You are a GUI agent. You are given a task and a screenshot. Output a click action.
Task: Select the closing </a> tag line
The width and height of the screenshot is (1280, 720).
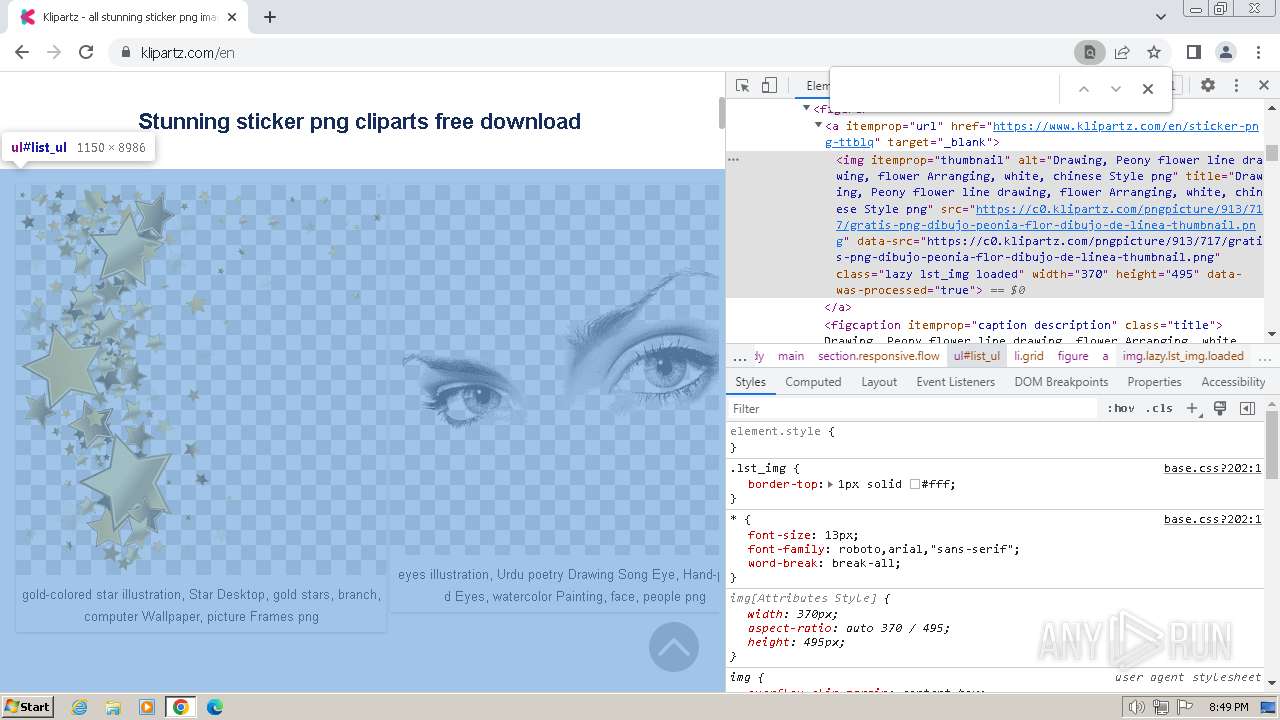click(838, 307)
